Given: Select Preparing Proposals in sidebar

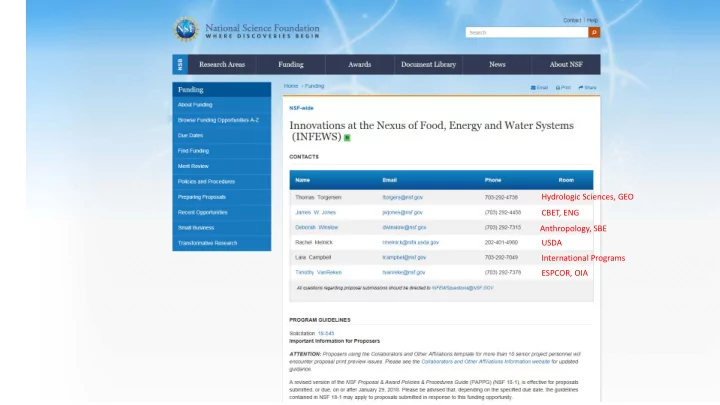Looking at the screenshot, I should (221, 197).
